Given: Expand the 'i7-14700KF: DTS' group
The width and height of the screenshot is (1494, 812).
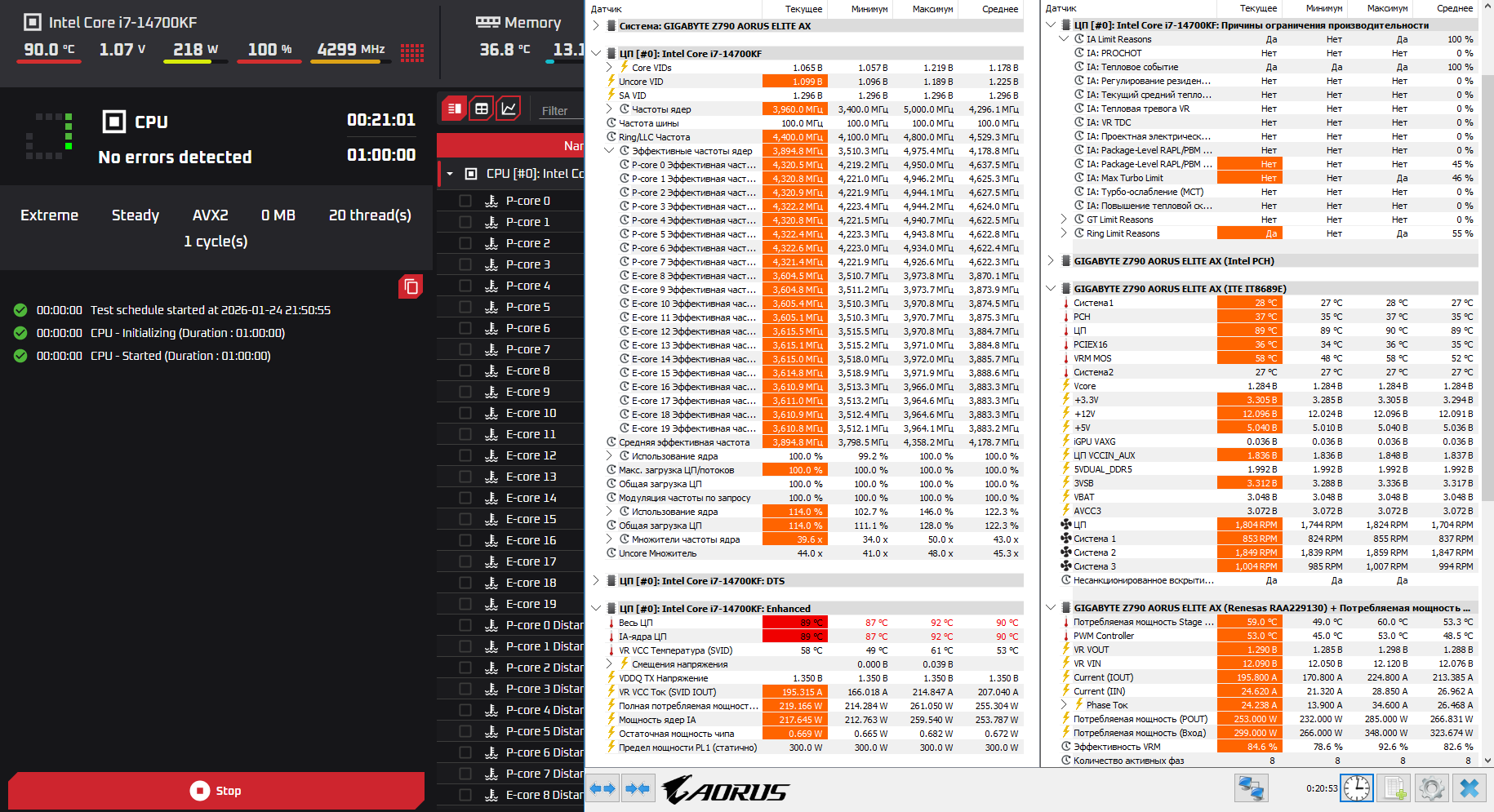Looking at the screenshot, I should [596, 581].
